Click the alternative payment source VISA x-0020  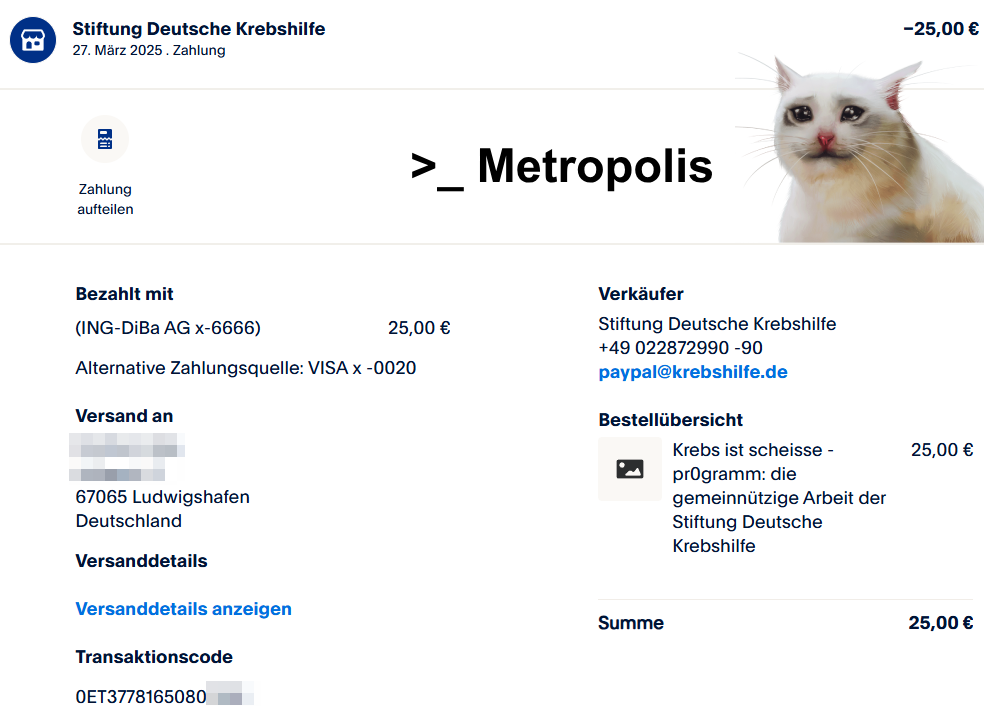click(246, 368)
